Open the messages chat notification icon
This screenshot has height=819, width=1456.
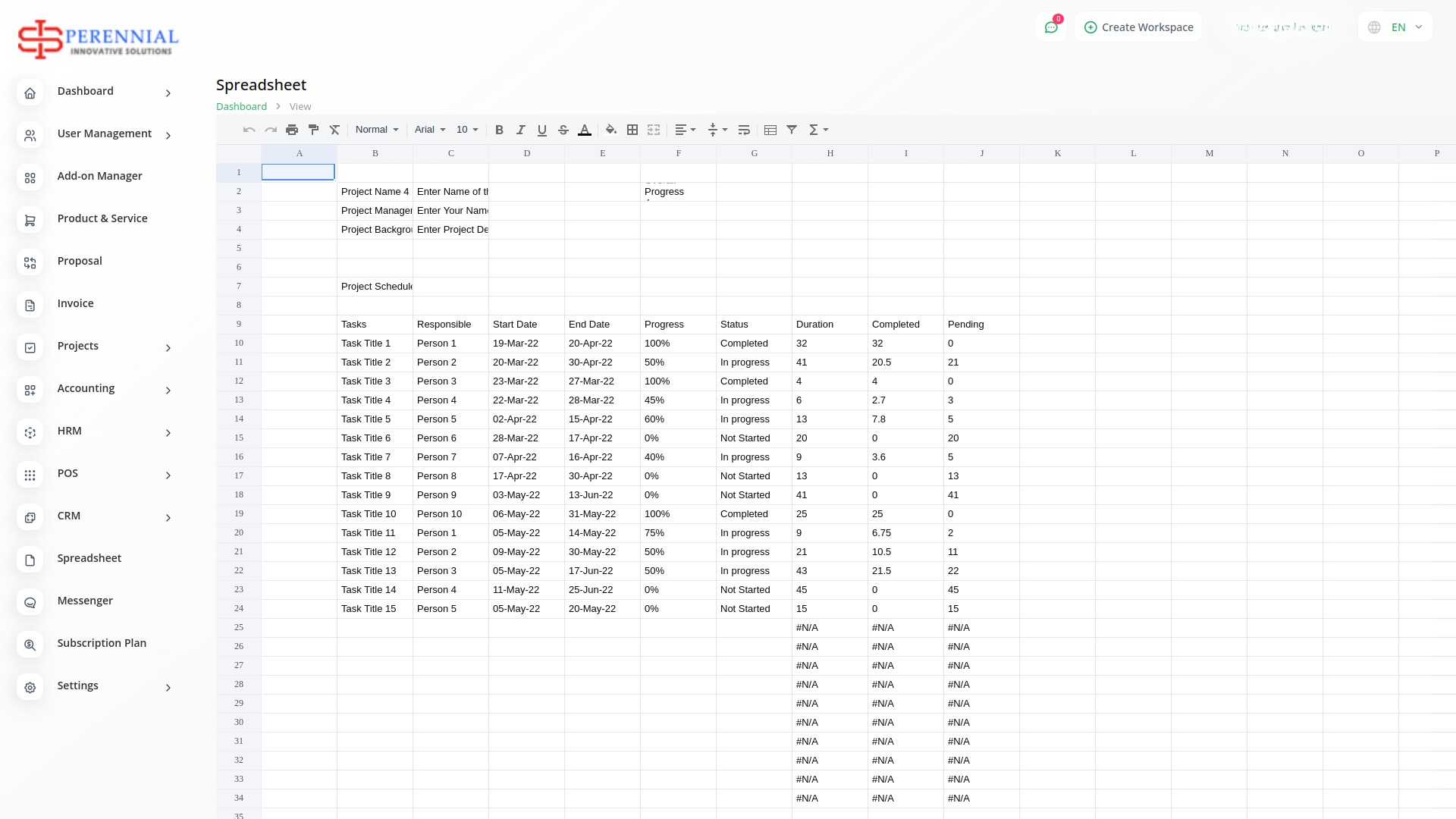tap(1051, 27)
